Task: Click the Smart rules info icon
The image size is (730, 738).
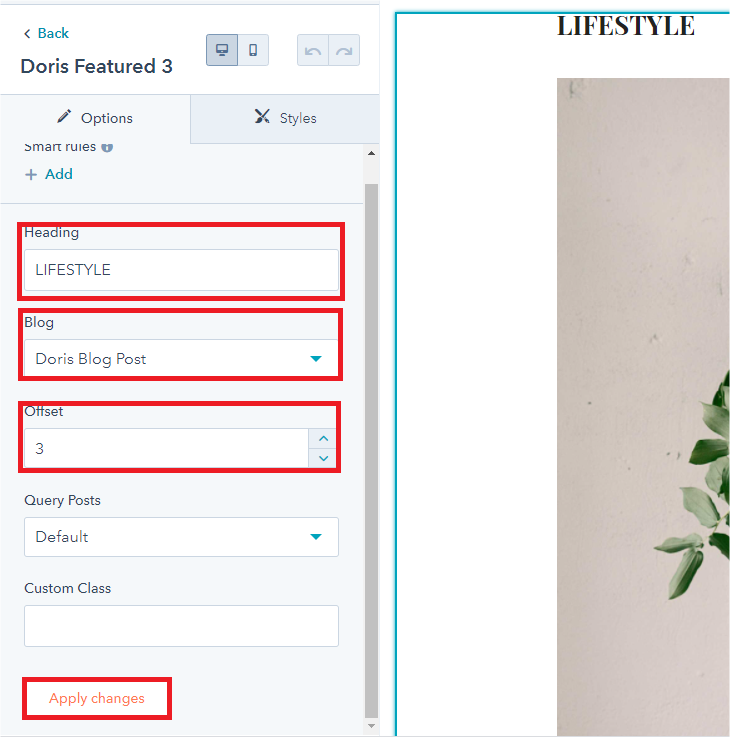Action: tap(107, 147)
